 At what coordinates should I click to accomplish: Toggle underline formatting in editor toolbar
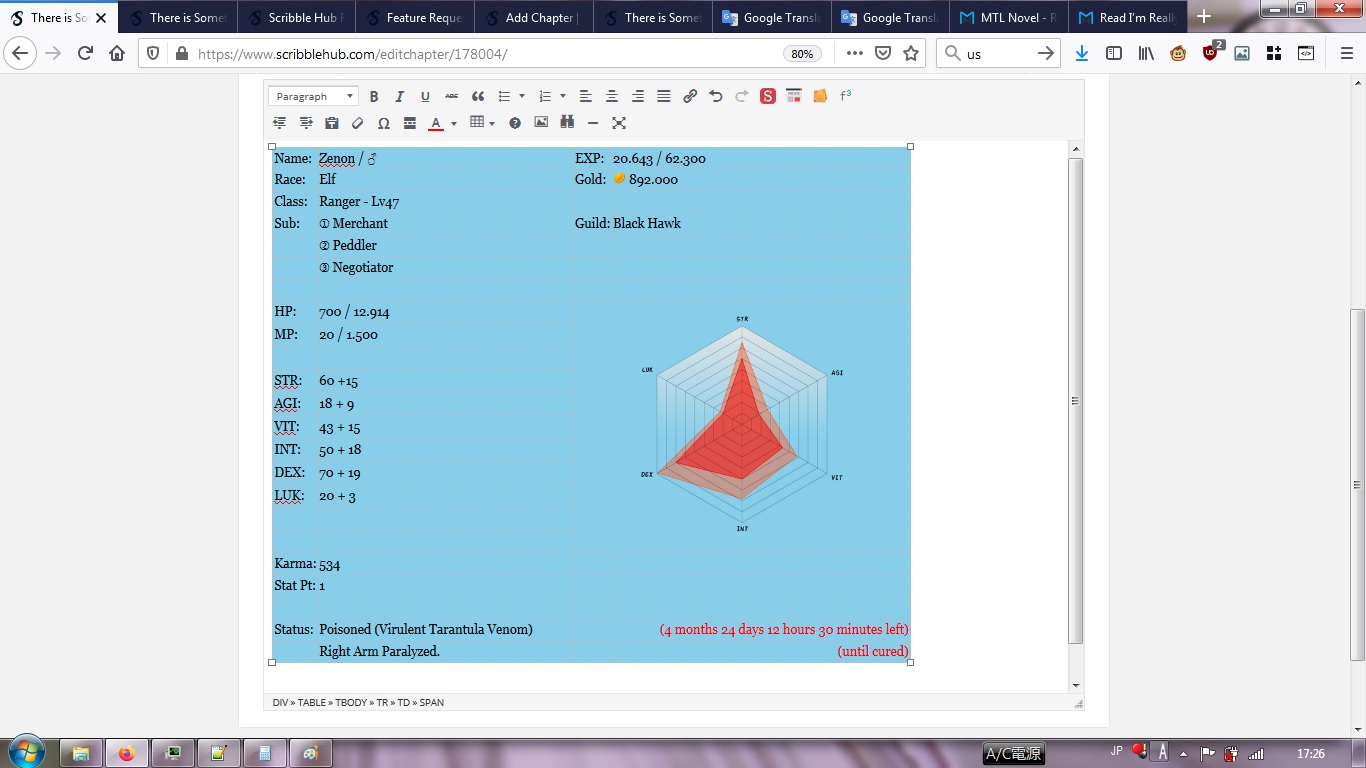pyautogui.click(x=425, y=97)
